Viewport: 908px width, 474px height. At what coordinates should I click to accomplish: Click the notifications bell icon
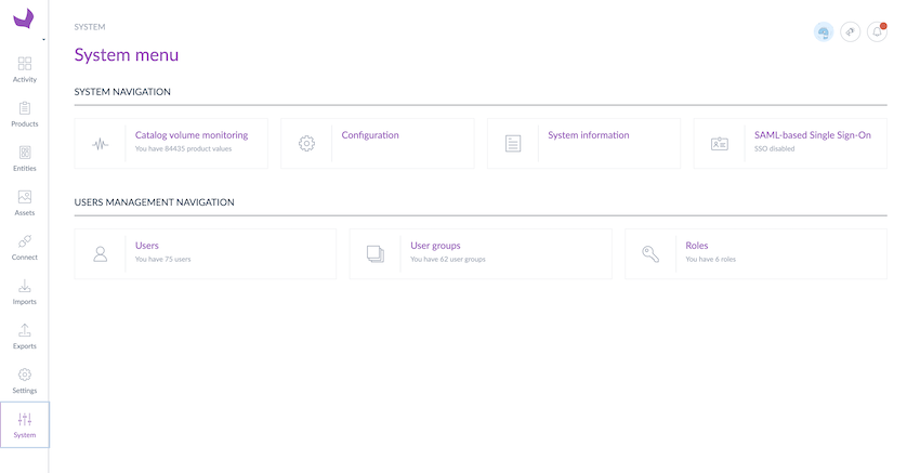click(x=877, y=32)
